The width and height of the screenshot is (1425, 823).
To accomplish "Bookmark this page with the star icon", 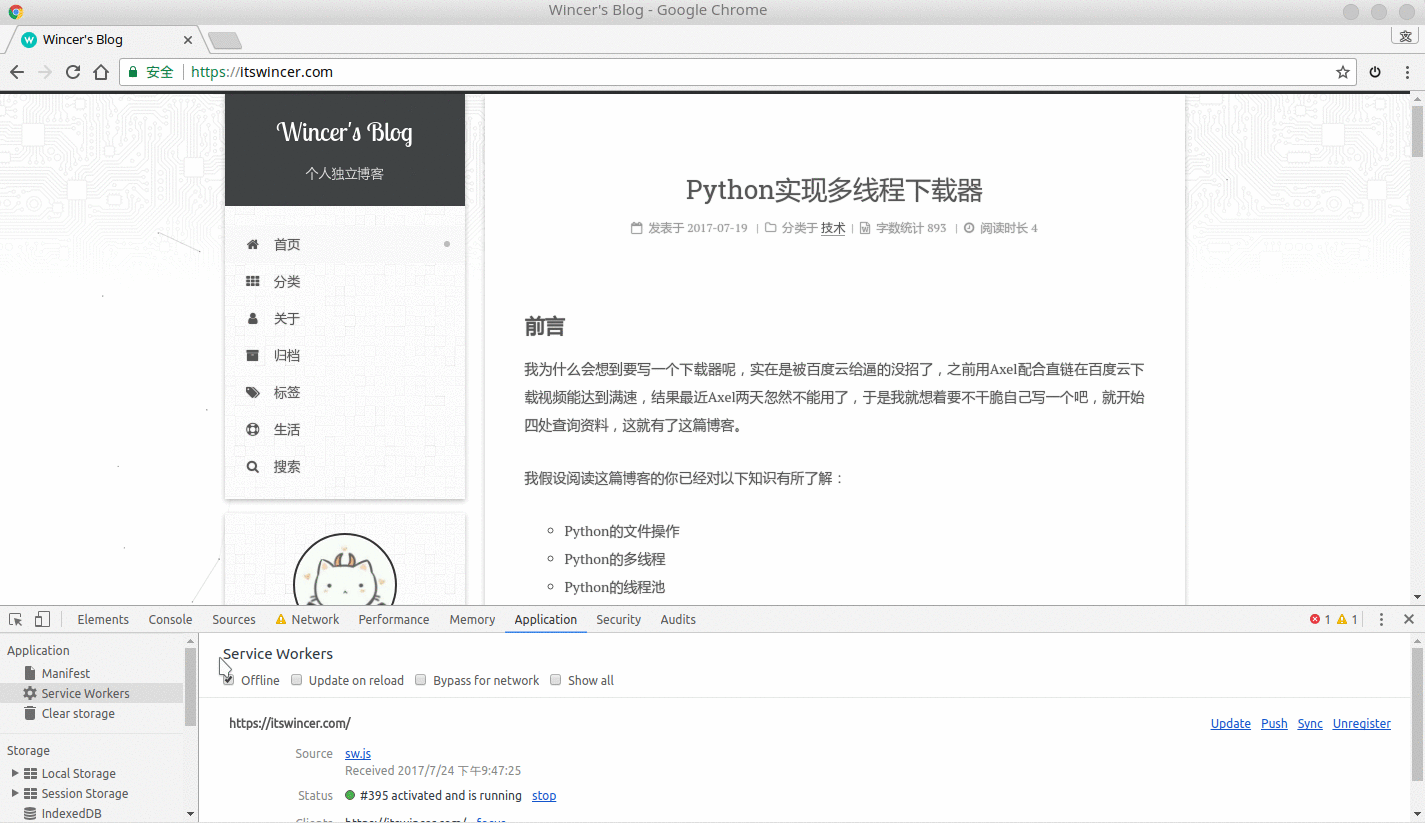I will [x=1343, y=72].
